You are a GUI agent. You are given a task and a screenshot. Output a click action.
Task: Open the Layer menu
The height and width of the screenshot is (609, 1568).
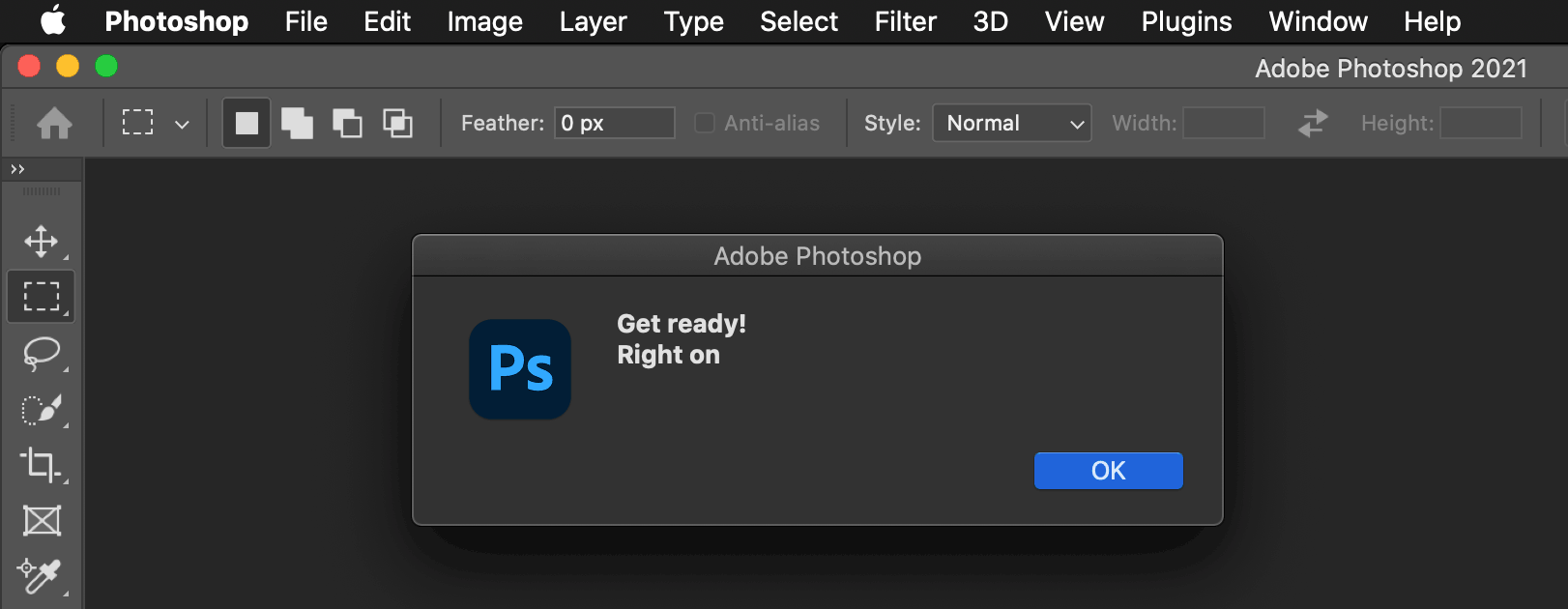tap(593, 21)
